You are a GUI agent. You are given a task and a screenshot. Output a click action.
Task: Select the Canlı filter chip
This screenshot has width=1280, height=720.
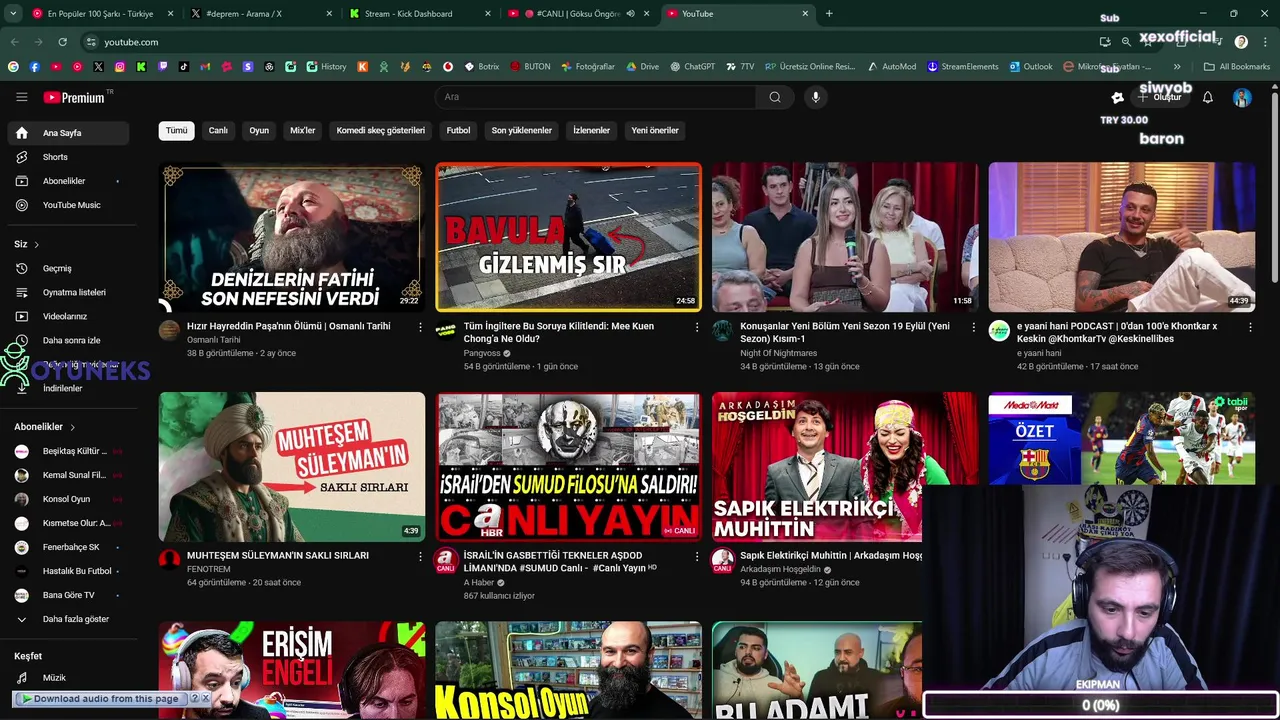[x=218, y=130]
